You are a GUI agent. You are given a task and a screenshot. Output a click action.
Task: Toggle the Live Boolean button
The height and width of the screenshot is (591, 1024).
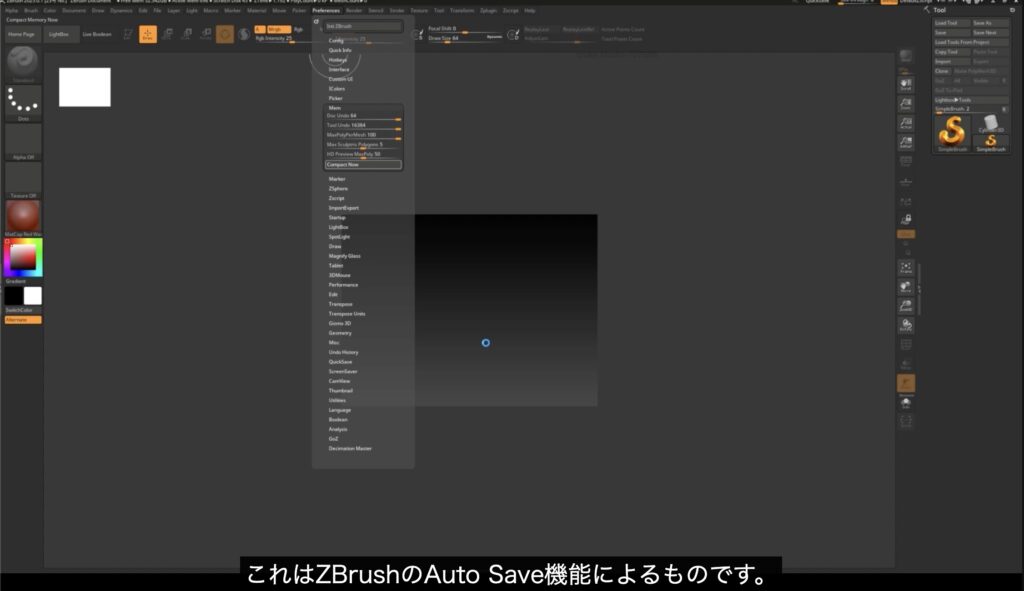point(97,34)
